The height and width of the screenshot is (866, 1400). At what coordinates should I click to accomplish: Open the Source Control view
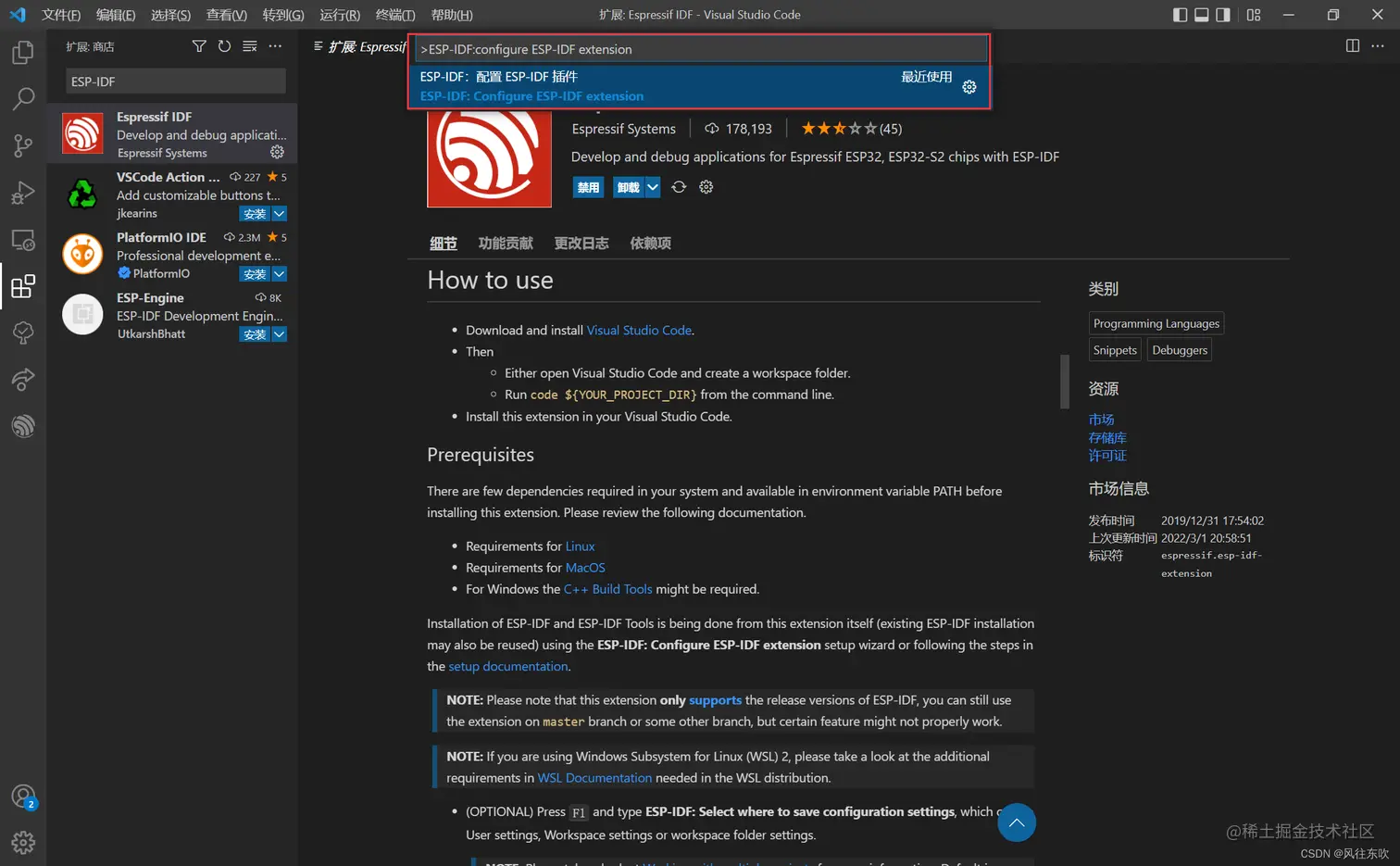coord(23,145)
